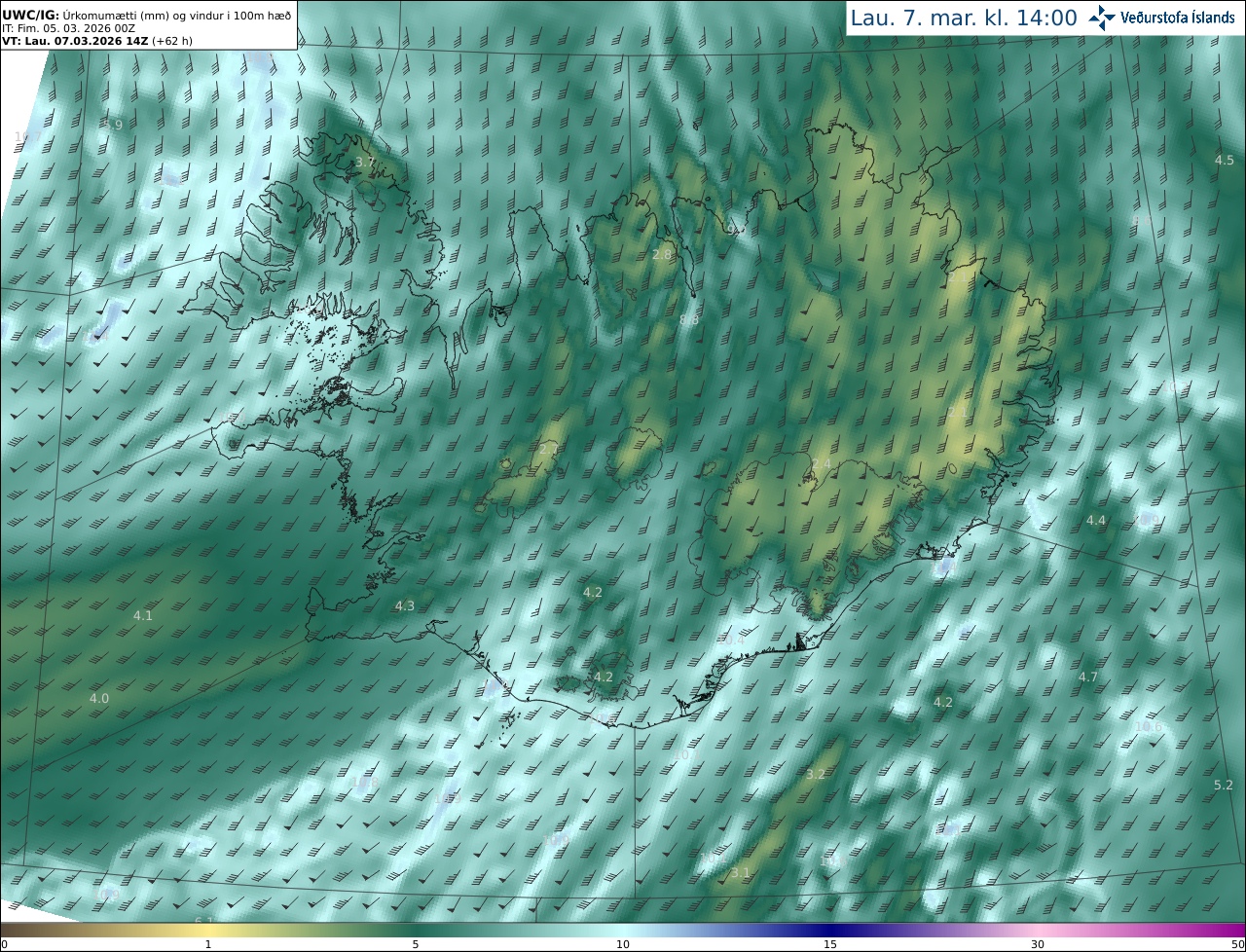Image resolution: width=1246 pixels, height=952 pixels.
Task: Click the '3.1' value on the map
Action: (x=740, y=872)
